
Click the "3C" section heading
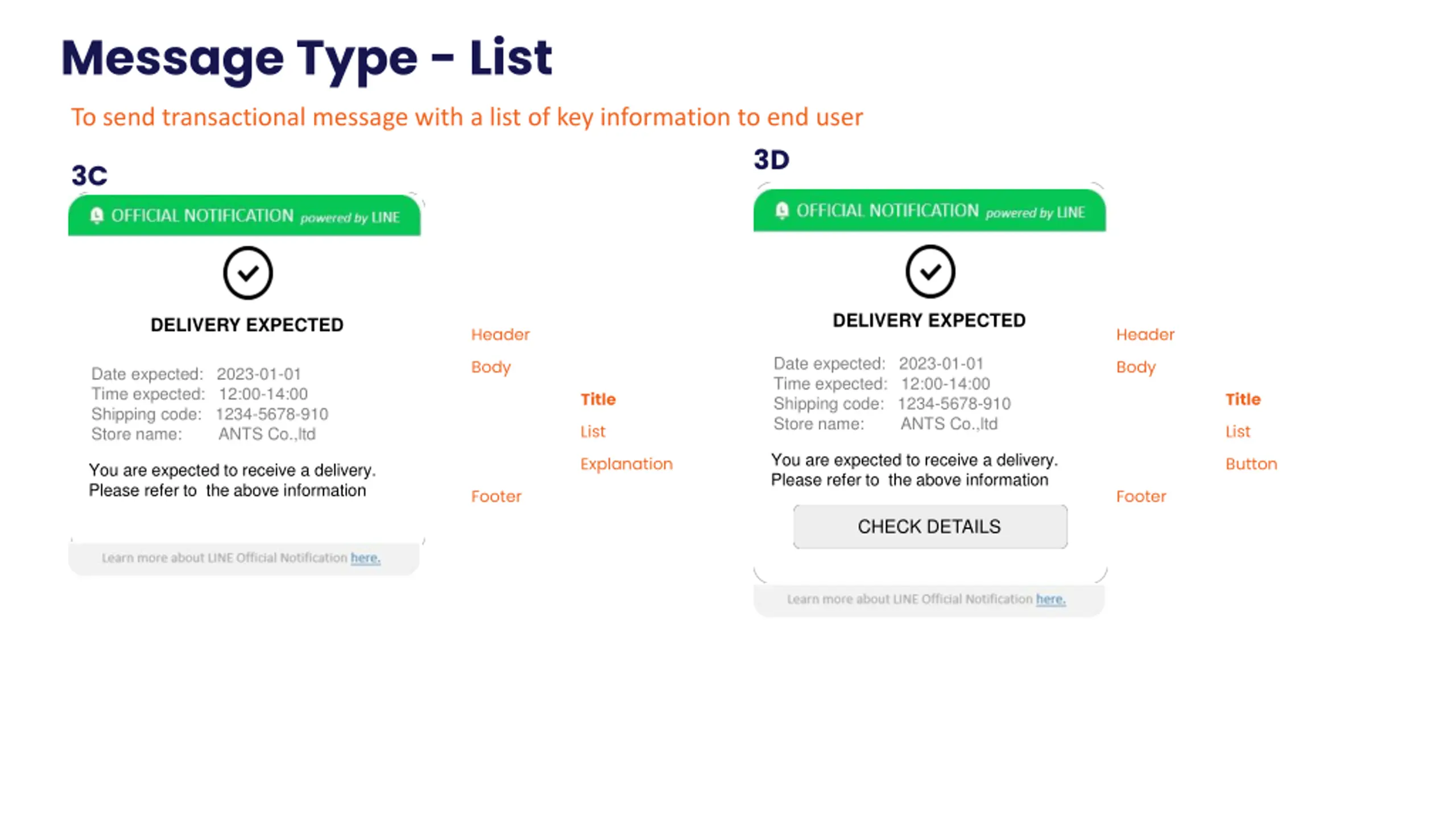tap(89, 175)
